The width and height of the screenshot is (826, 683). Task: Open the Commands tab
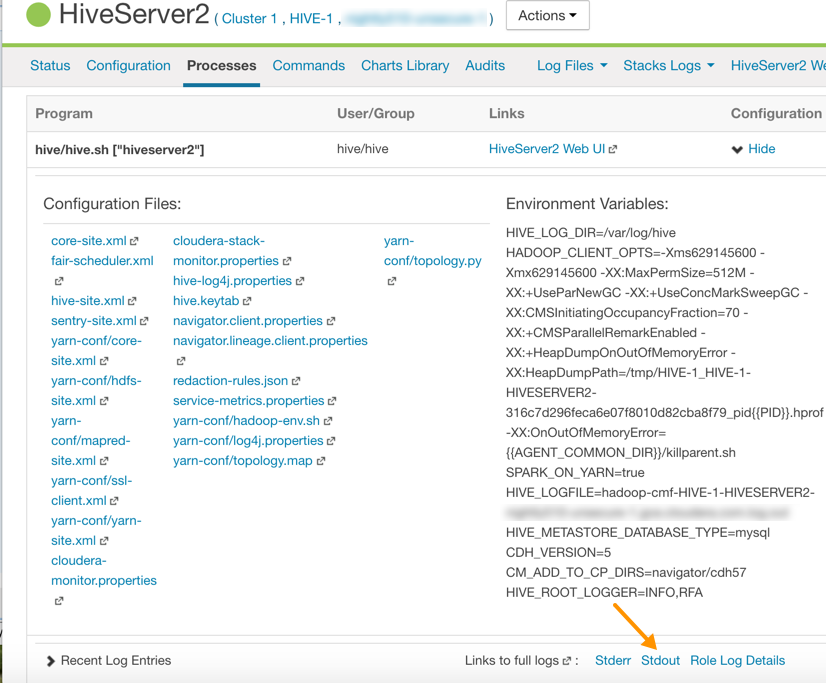[x=308, y=66]
